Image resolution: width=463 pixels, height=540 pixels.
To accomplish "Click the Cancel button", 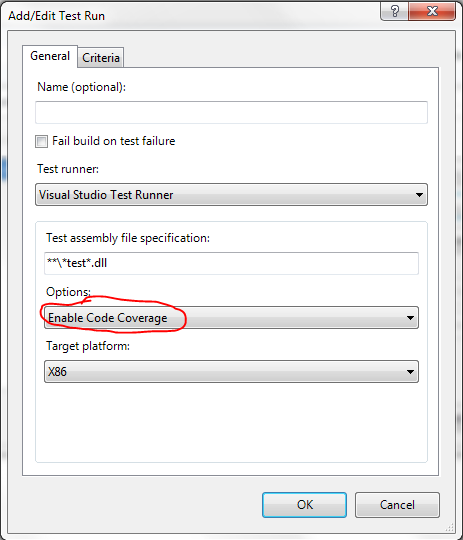I will pyautogui.click(x=397, y=505).
